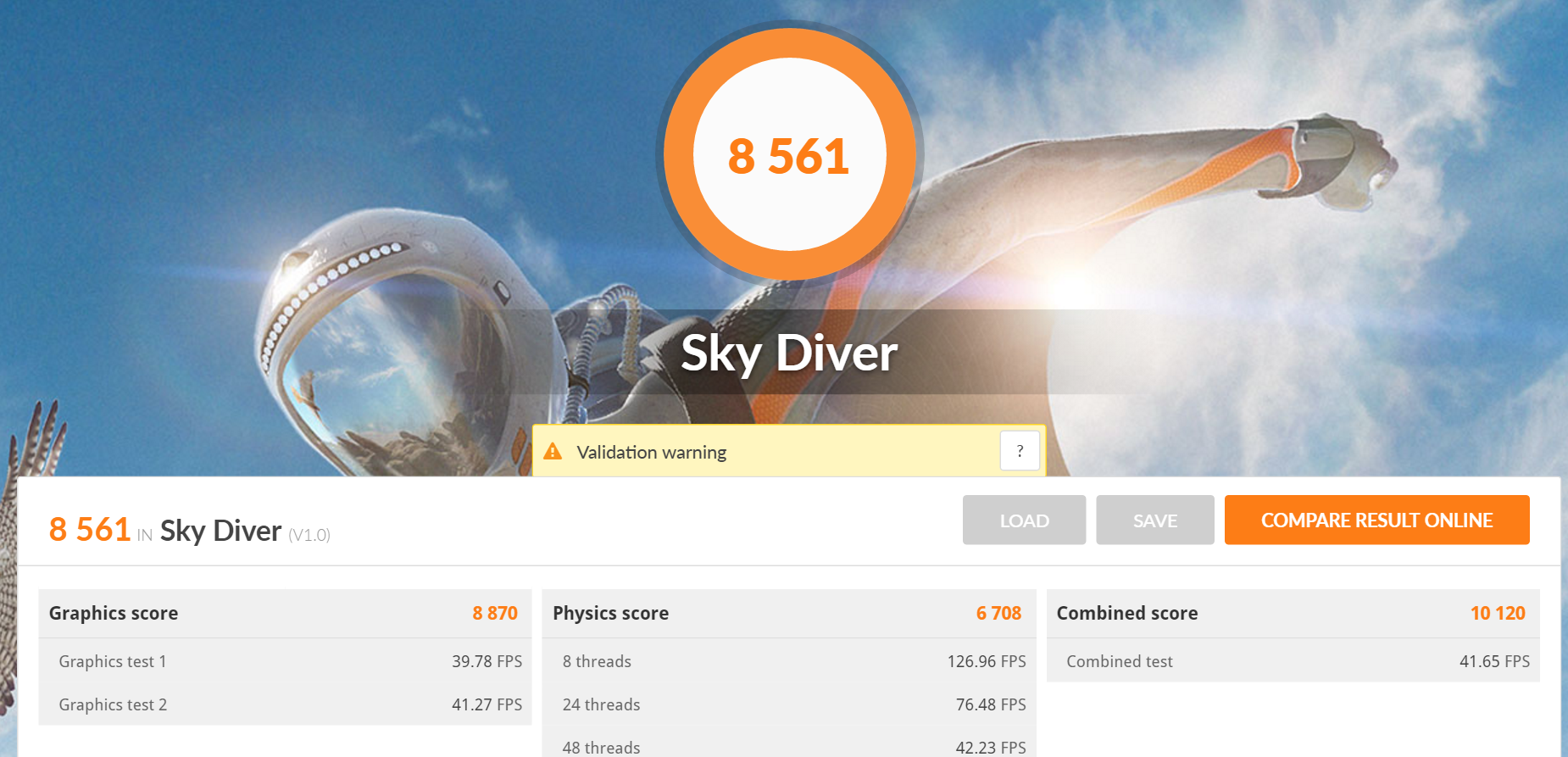Click the validation warning triangle icon
Screen dimensions: 1568x757
tap(553, 451)
